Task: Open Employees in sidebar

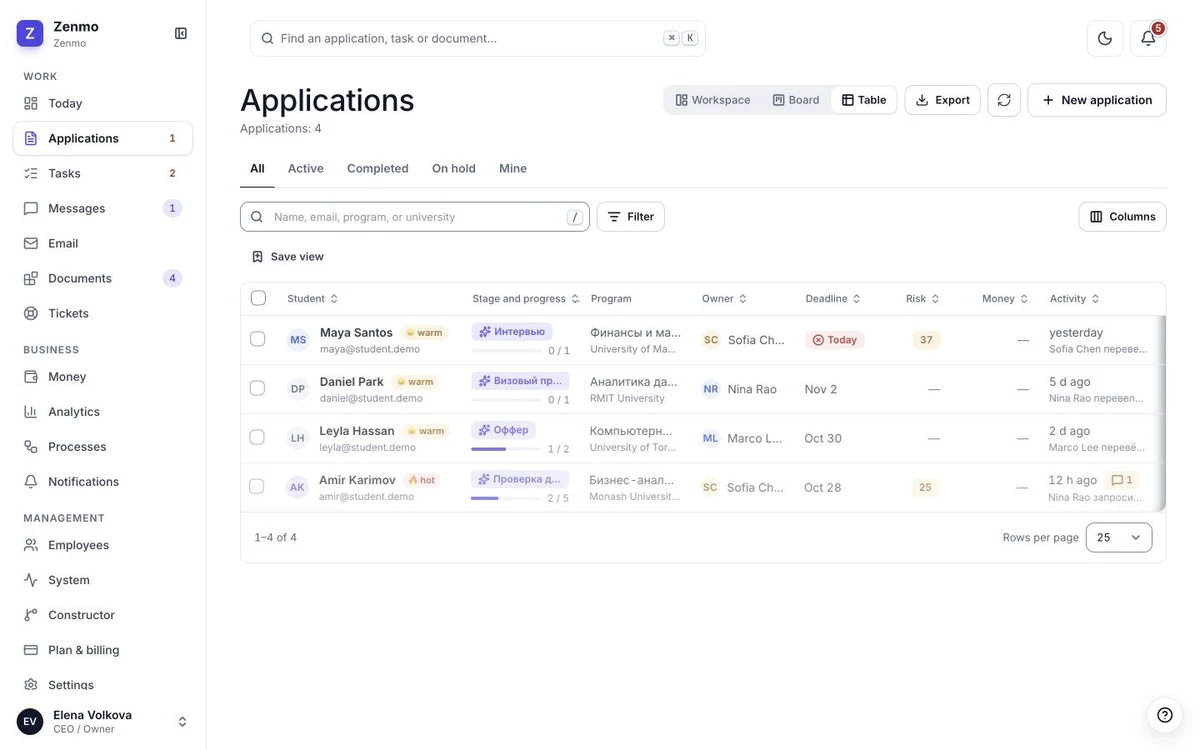Action: tap(102, 545)
